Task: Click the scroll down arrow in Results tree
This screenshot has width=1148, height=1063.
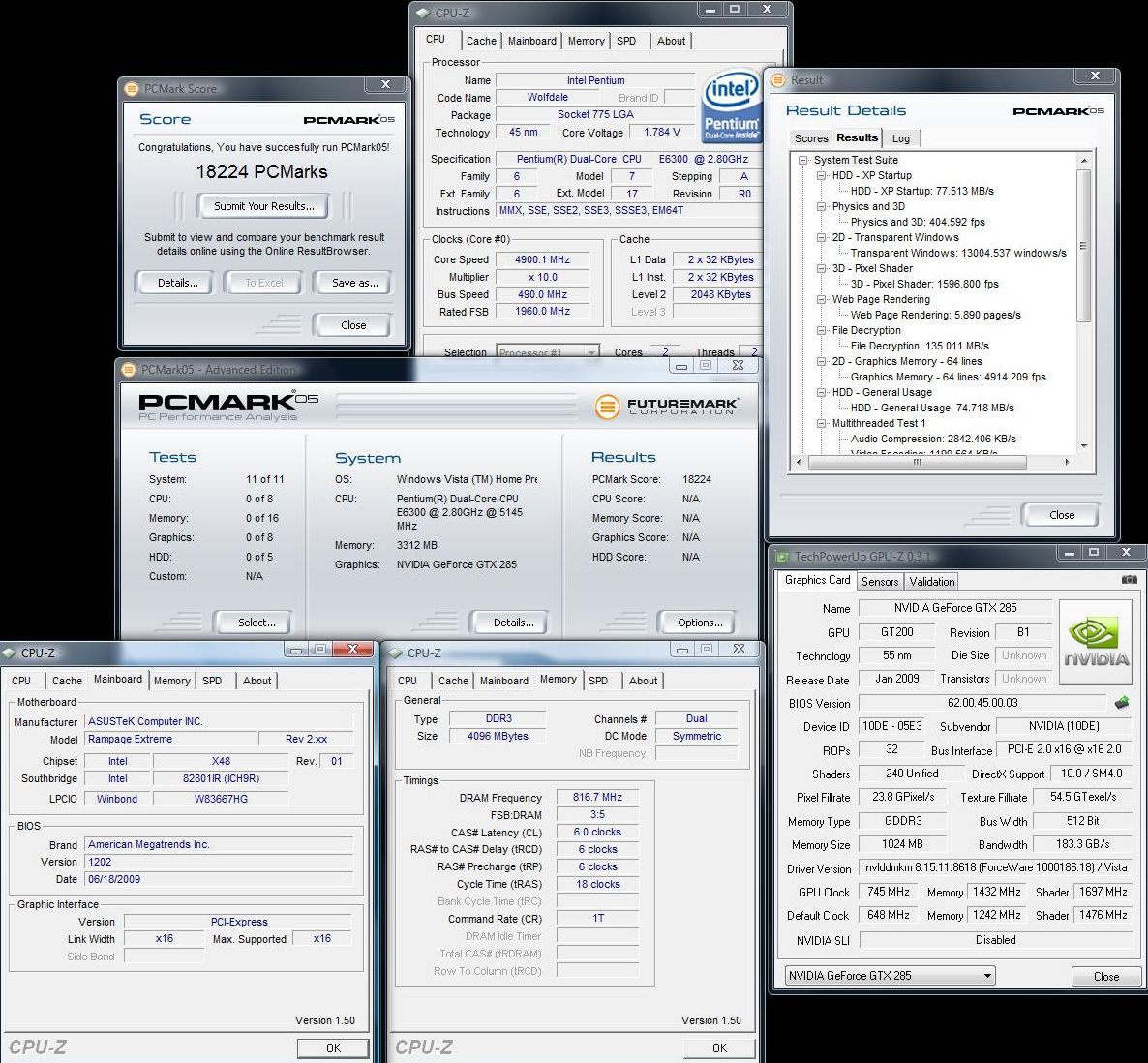Action: tap(1083, 446)
